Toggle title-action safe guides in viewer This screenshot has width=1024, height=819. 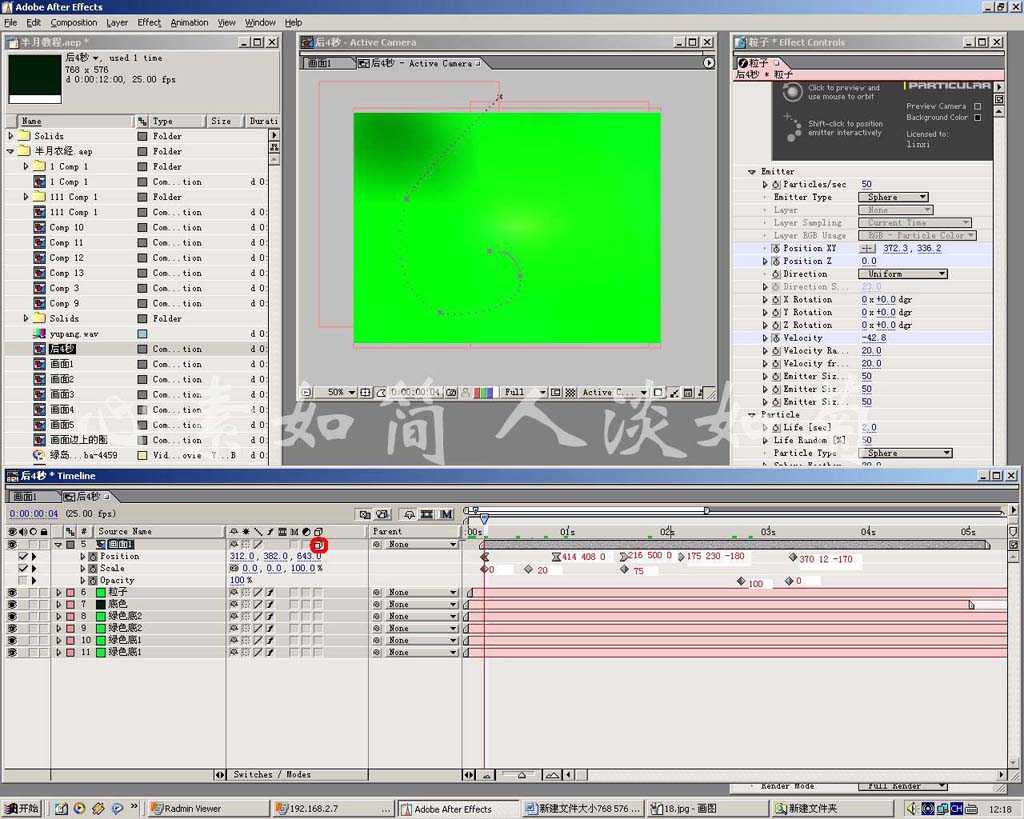pos(366,393)
